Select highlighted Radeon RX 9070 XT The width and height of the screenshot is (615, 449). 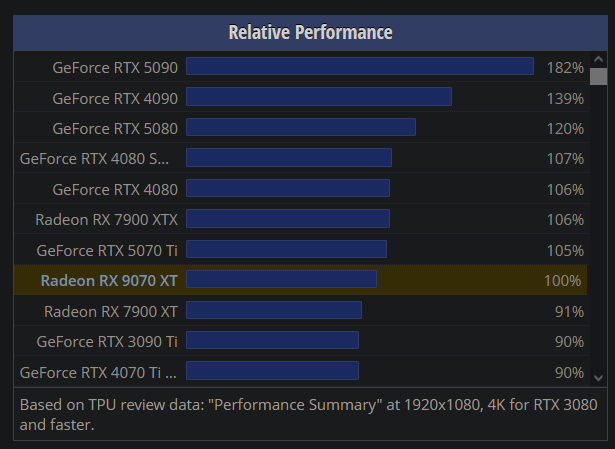pos(109,281)
